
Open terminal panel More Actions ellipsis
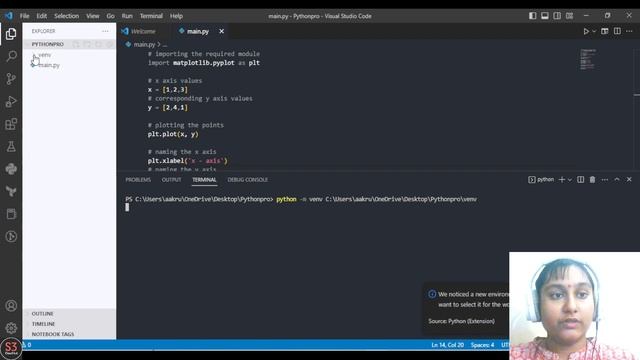pyautogui.click(x=605, y=180)
